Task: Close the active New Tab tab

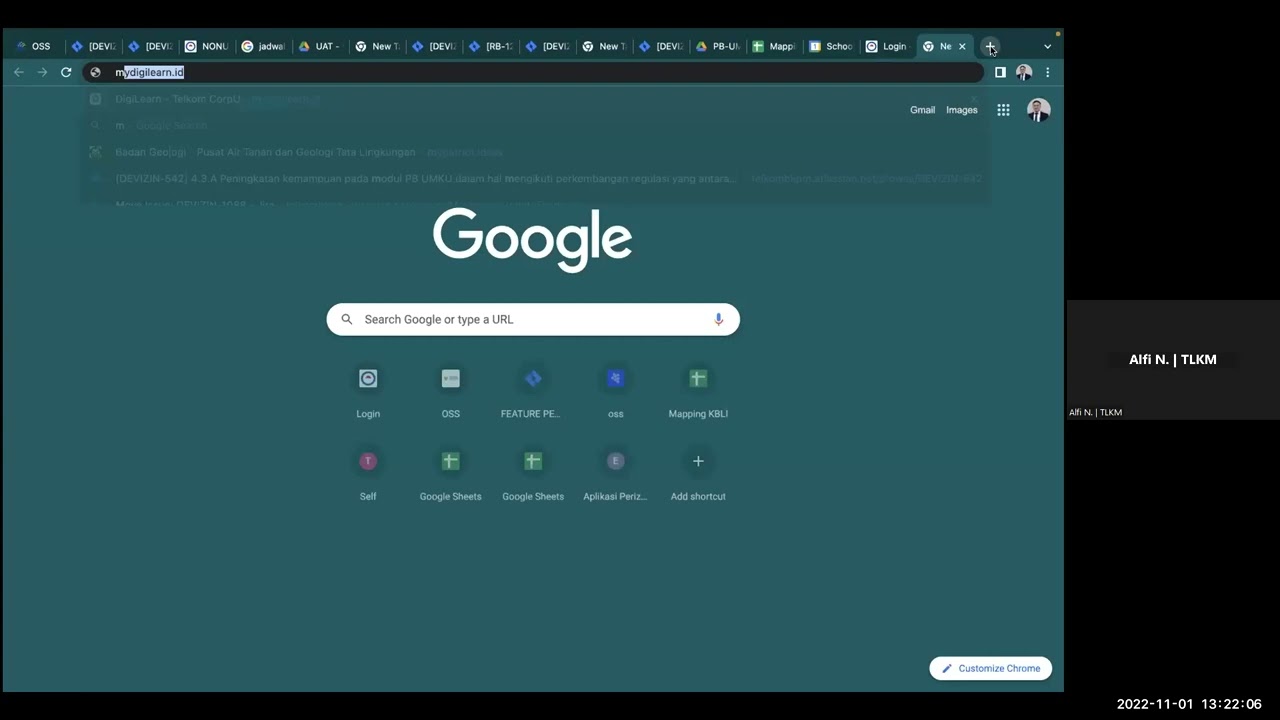Action: coord(962,47)
